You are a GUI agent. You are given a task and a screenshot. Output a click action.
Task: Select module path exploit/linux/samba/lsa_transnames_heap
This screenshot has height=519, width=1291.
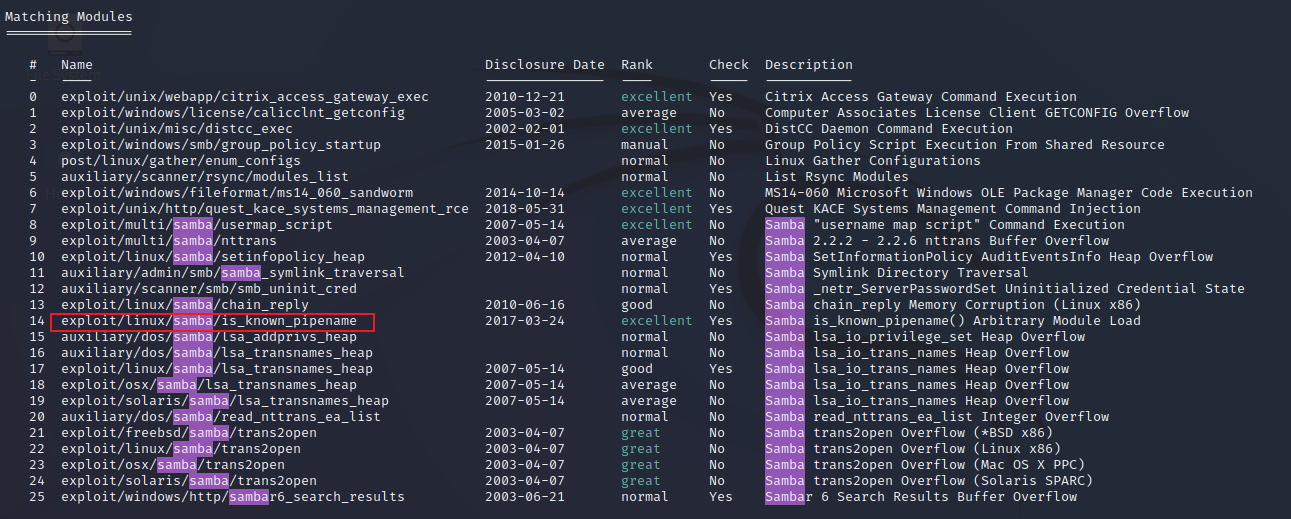(x=217, y=369)
